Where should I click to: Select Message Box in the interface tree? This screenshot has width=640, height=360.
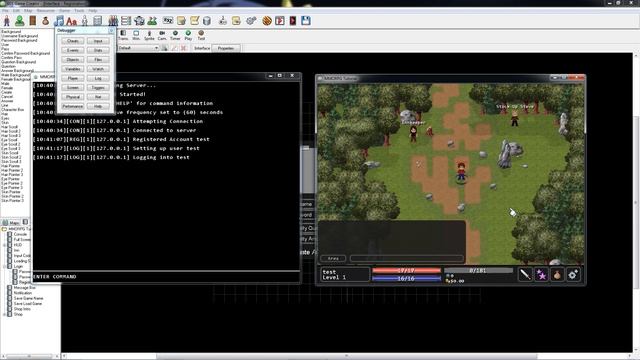pos(25,288)
